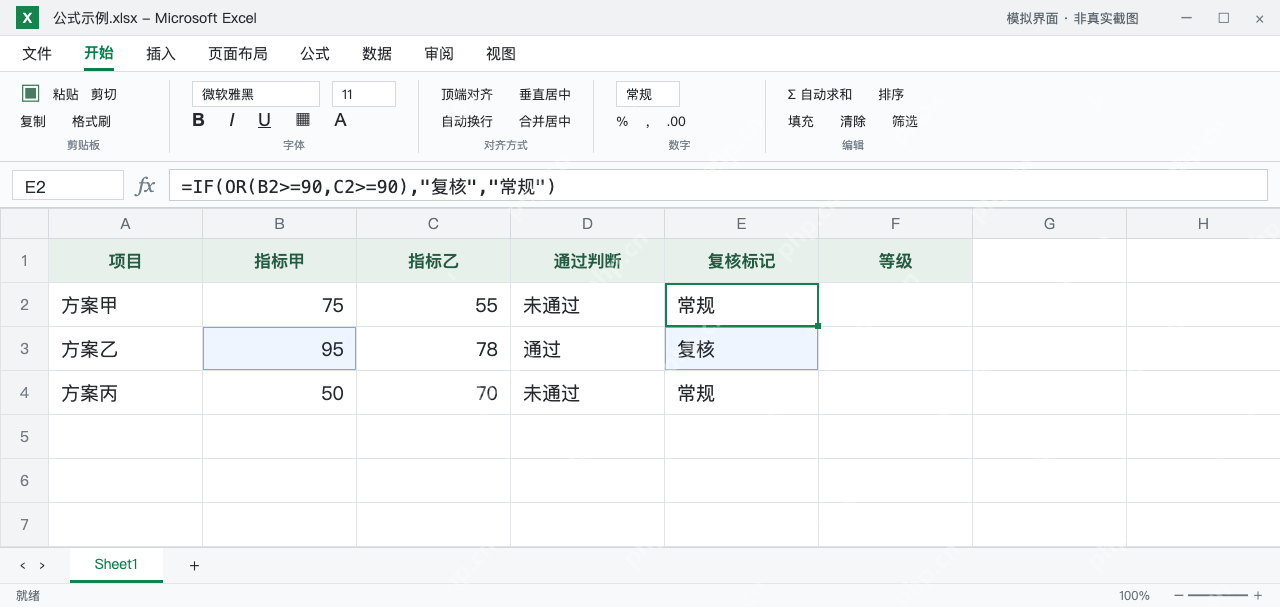Toggle Underline formatting U button
Screen dimensions: 1280x608
click(264, 120)
